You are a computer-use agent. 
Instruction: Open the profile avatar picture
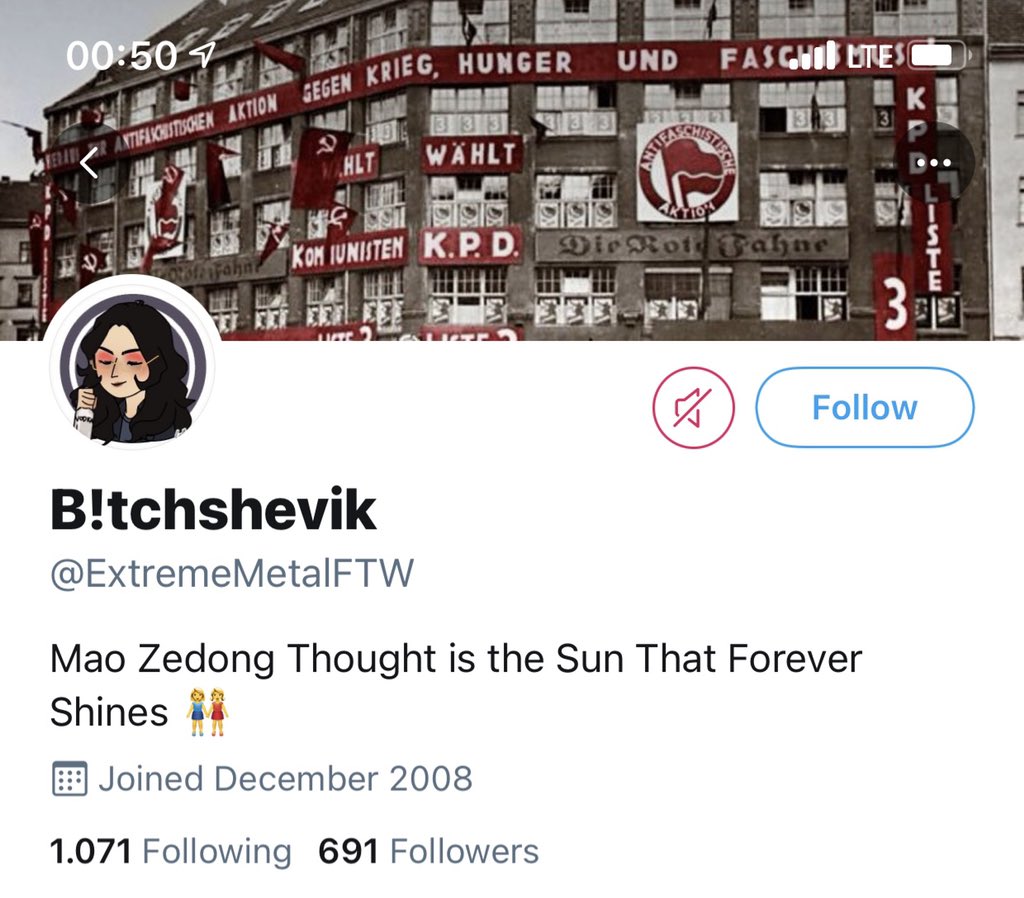[133, 366]
